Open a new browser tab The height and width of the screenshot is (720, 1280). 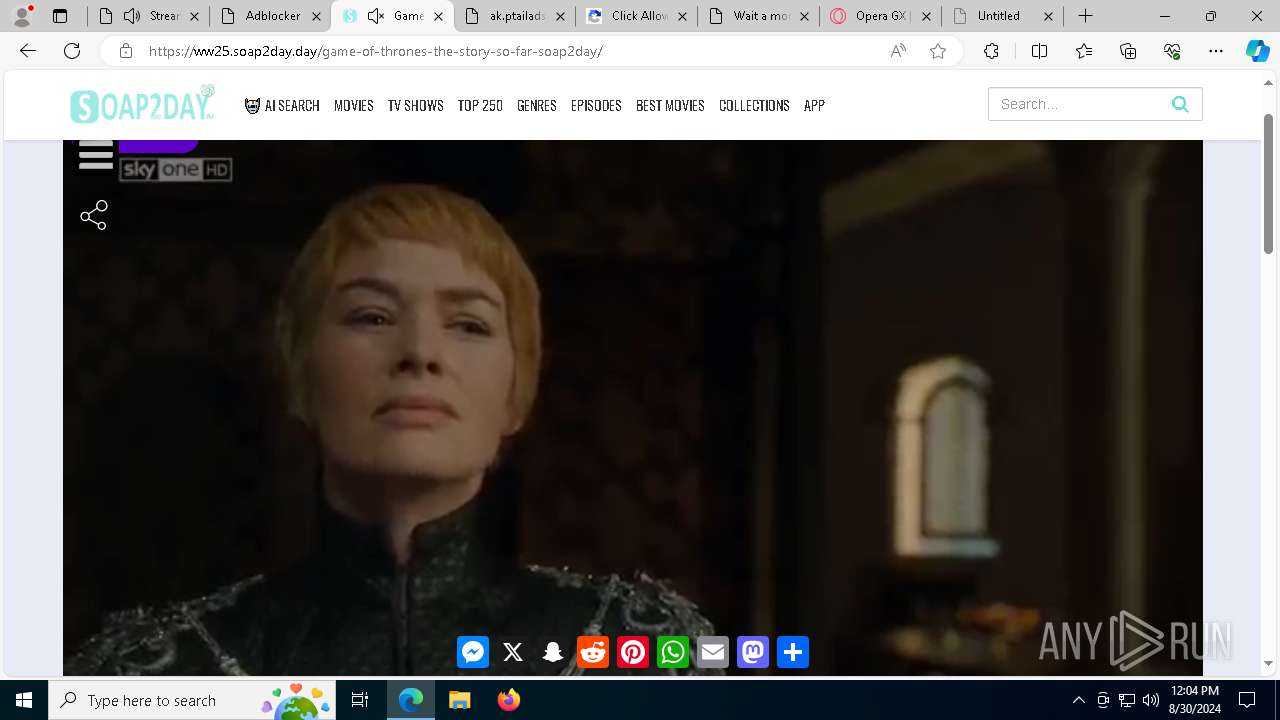[1085, 16]
